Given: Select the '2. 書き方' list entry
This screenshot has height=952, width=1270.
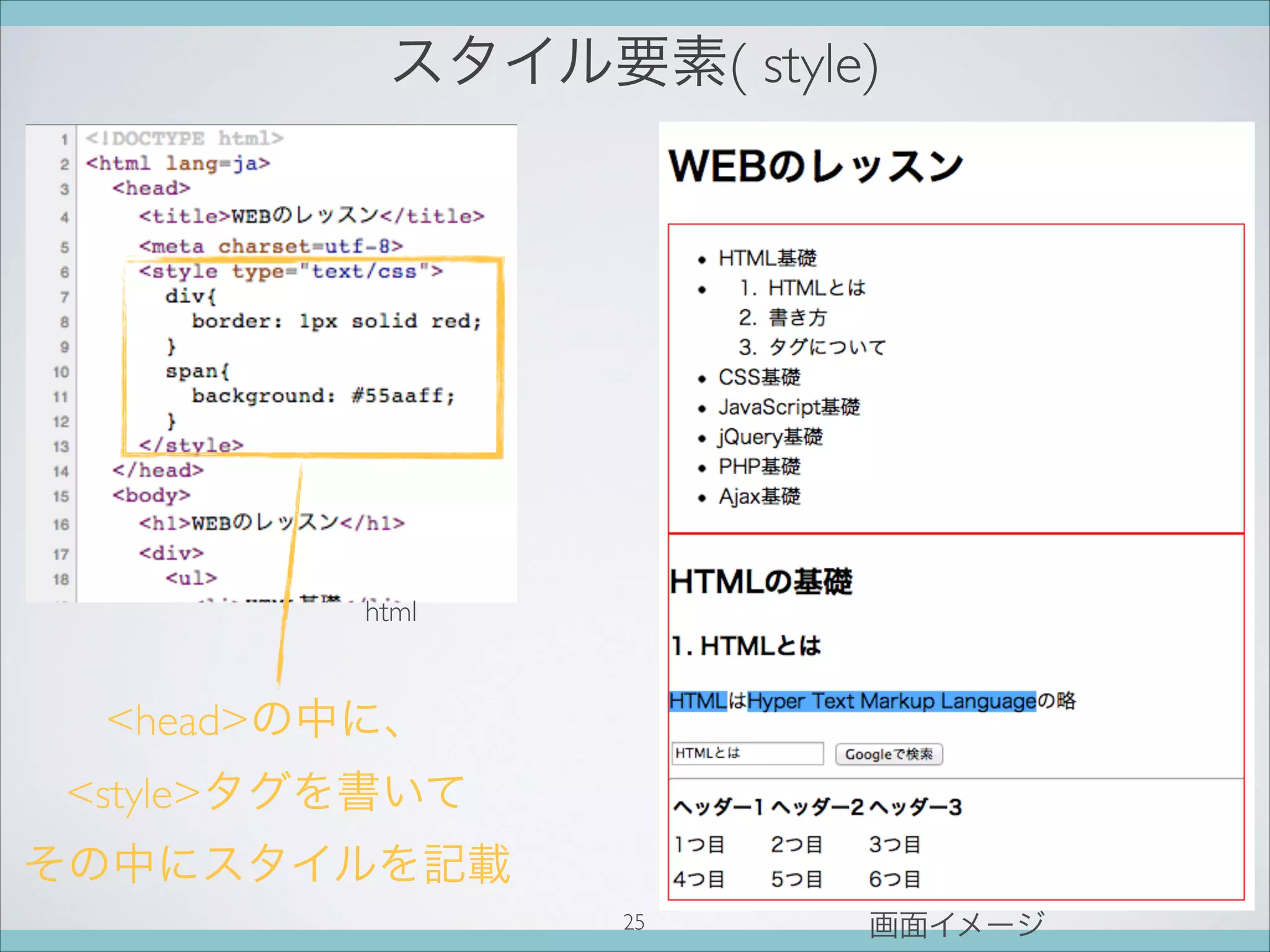Looking at the screenshot, I should [783, 317].
